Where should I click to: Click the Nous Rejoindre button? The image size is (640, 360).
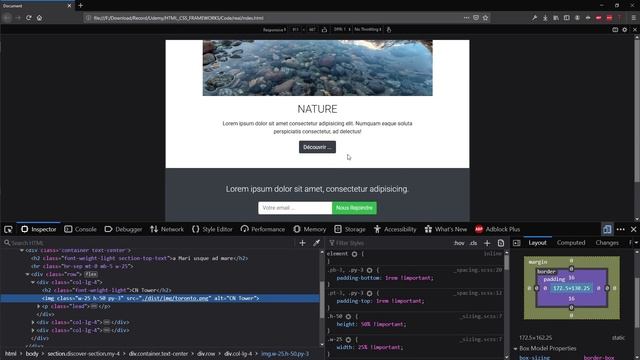pos(354,208)
